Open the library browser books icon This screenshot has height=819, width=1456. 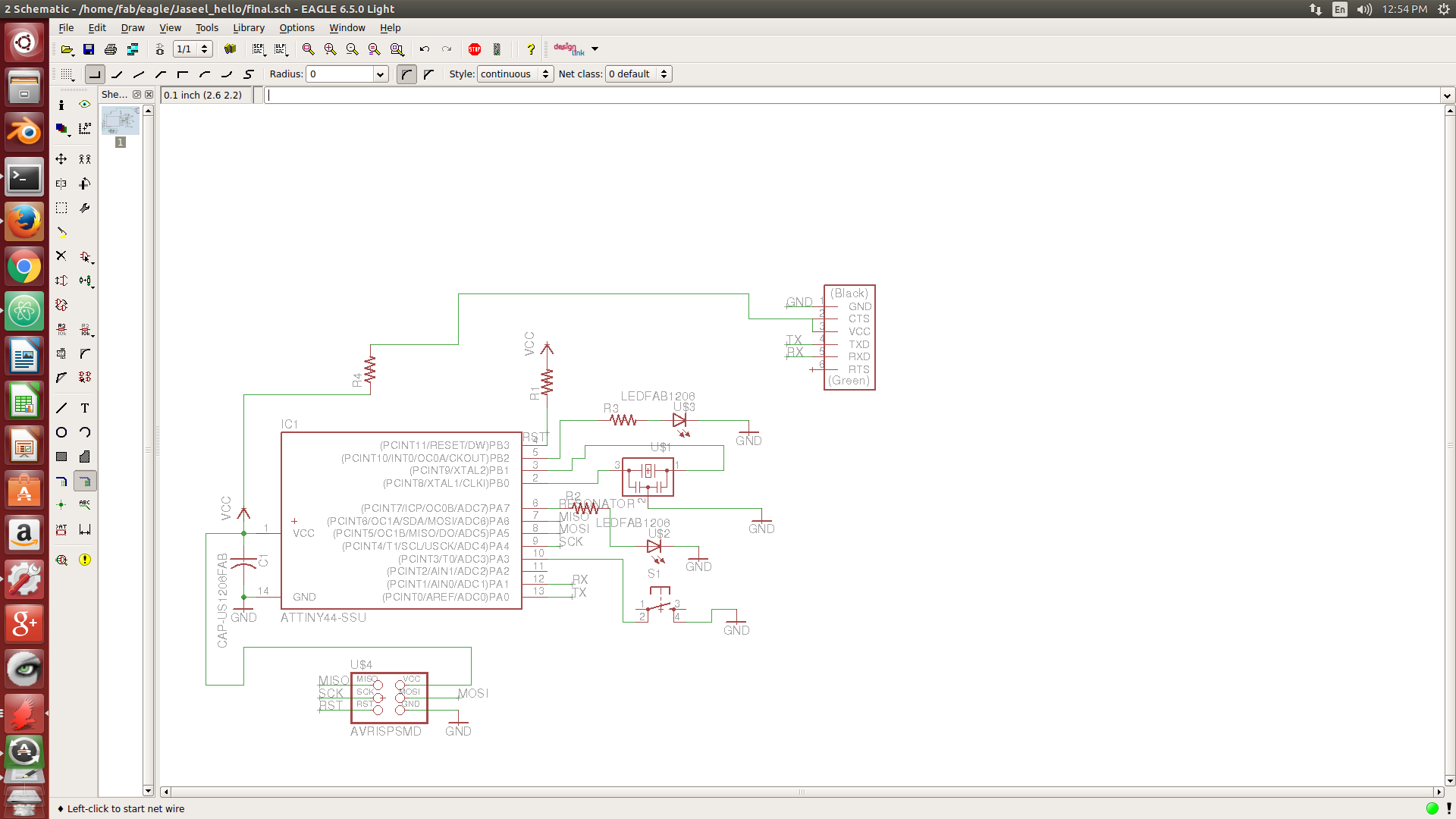pyautogui.click(x=231, y=49)
